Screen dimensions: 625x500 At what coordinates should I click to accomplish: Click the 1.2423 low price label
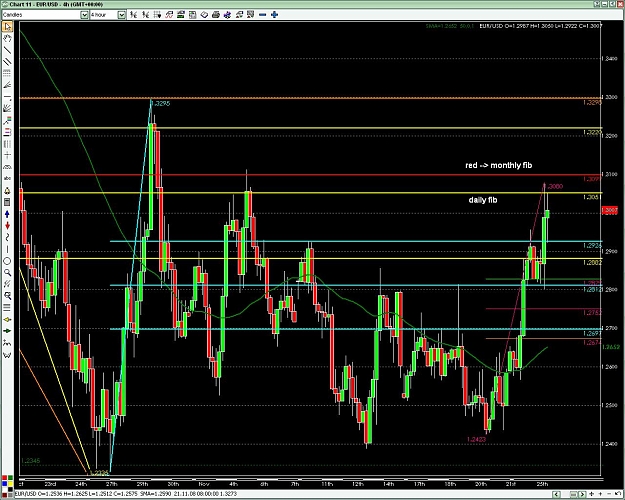[476, 439]
